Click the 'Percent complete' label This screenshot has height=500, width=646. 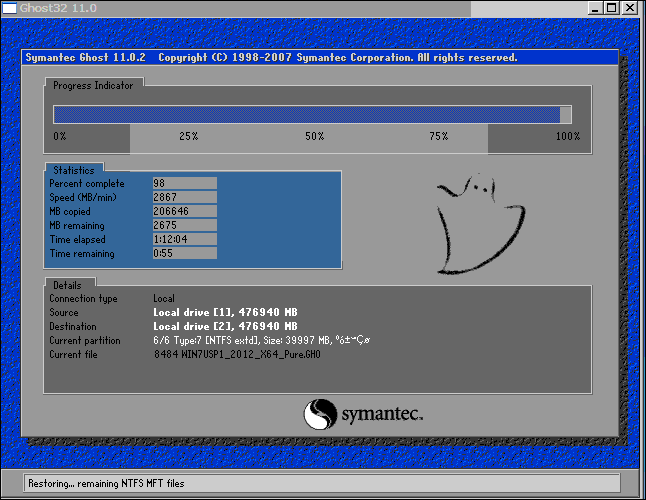(x=87, y=184)
